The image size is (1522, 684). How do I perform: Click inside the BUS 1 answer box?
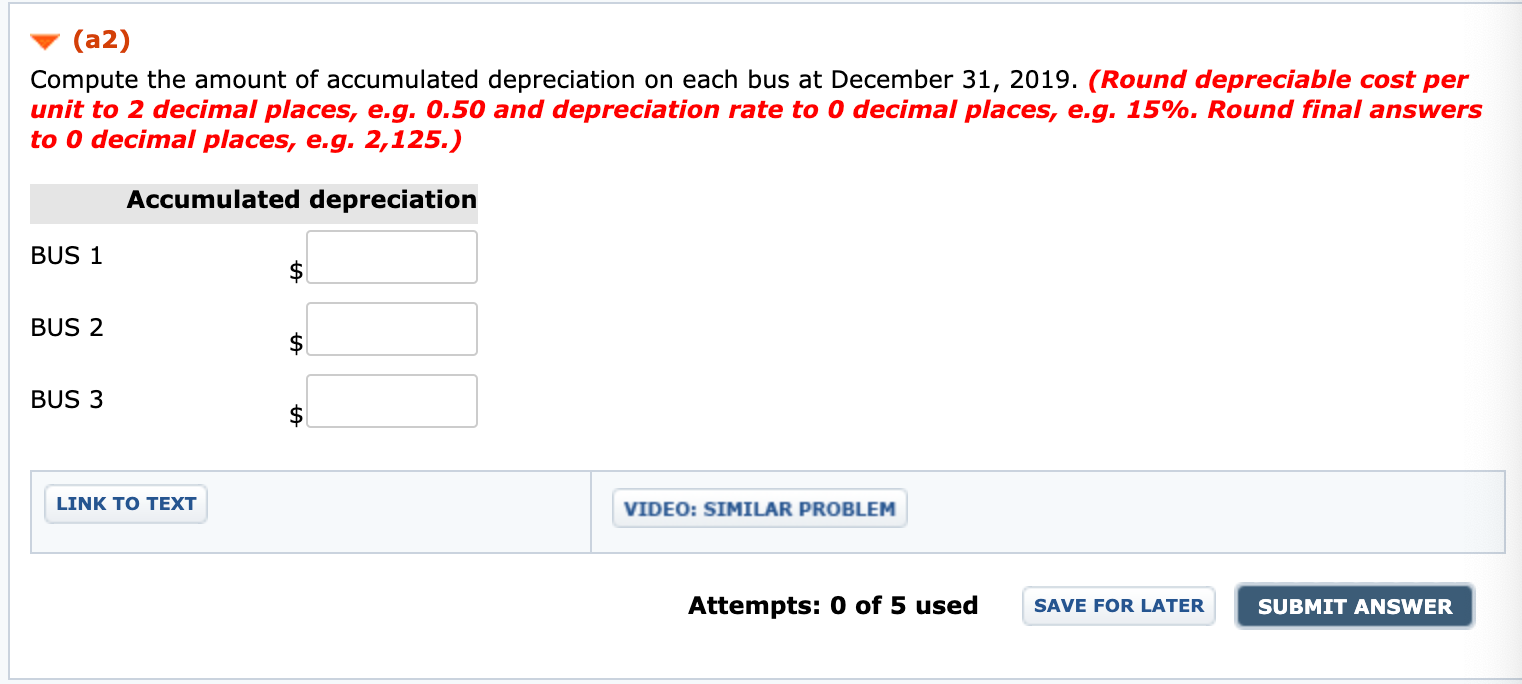coord(391,256)
